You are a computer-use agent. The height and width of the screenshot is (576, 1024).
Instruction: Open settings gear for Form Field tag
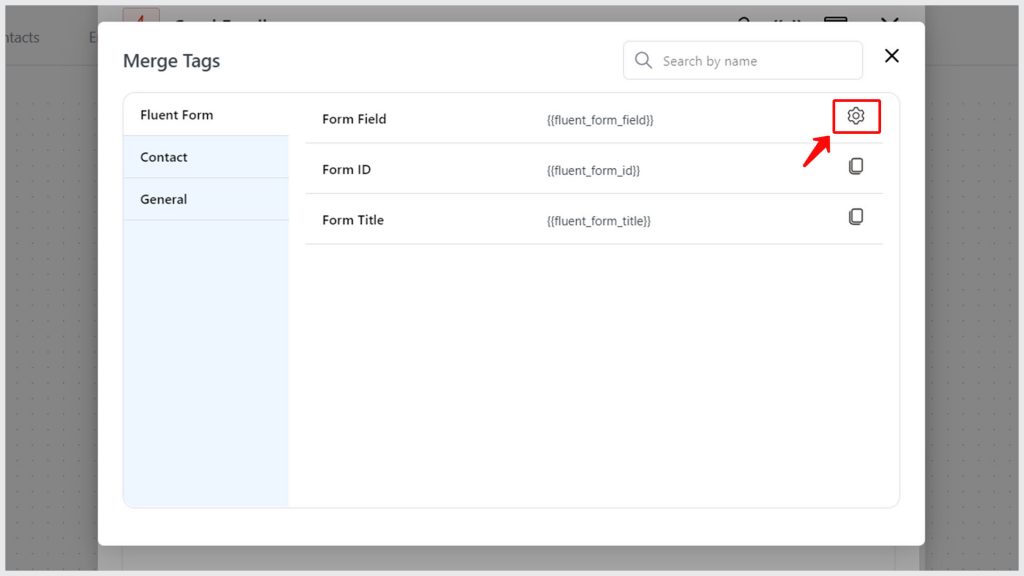coord(856,116)
